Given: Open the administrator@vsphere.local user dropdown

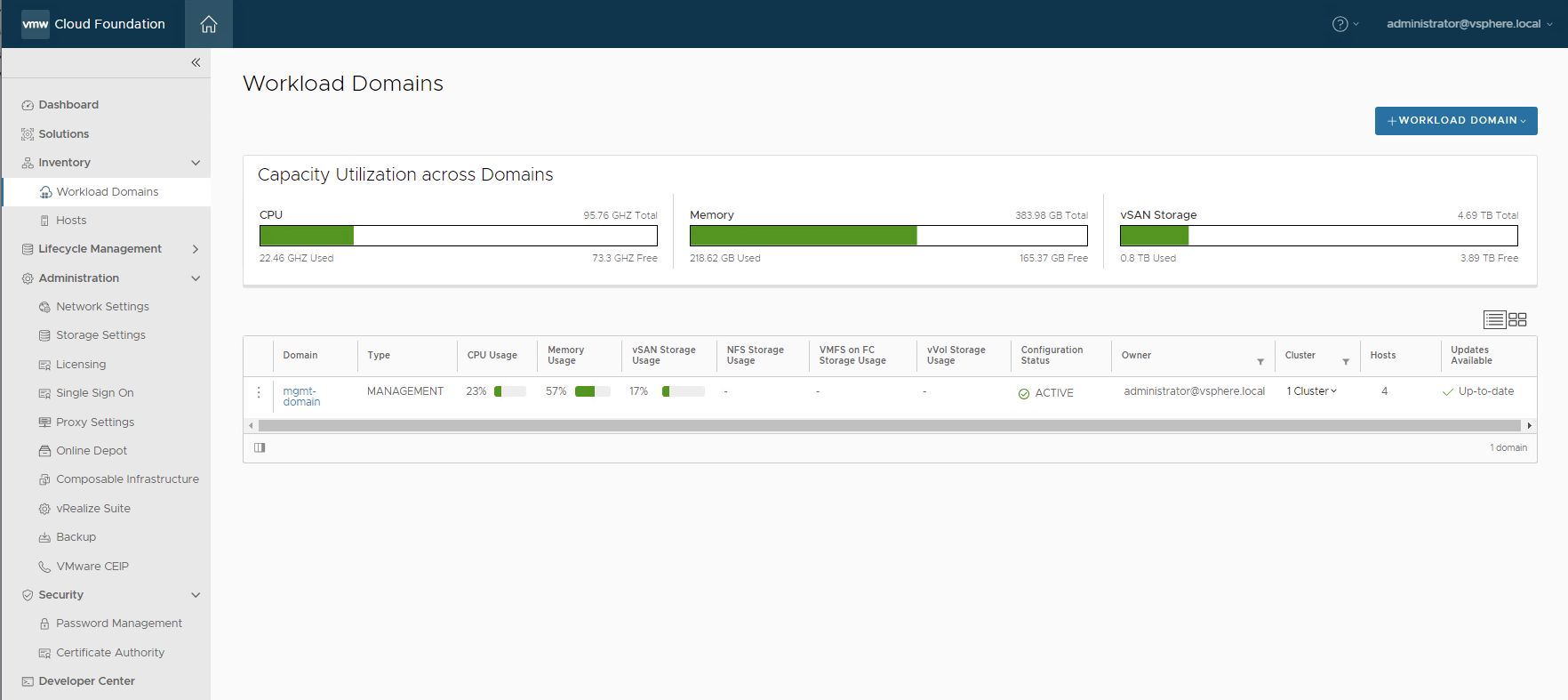Looking at the screenshot, I should point(1469,24).
